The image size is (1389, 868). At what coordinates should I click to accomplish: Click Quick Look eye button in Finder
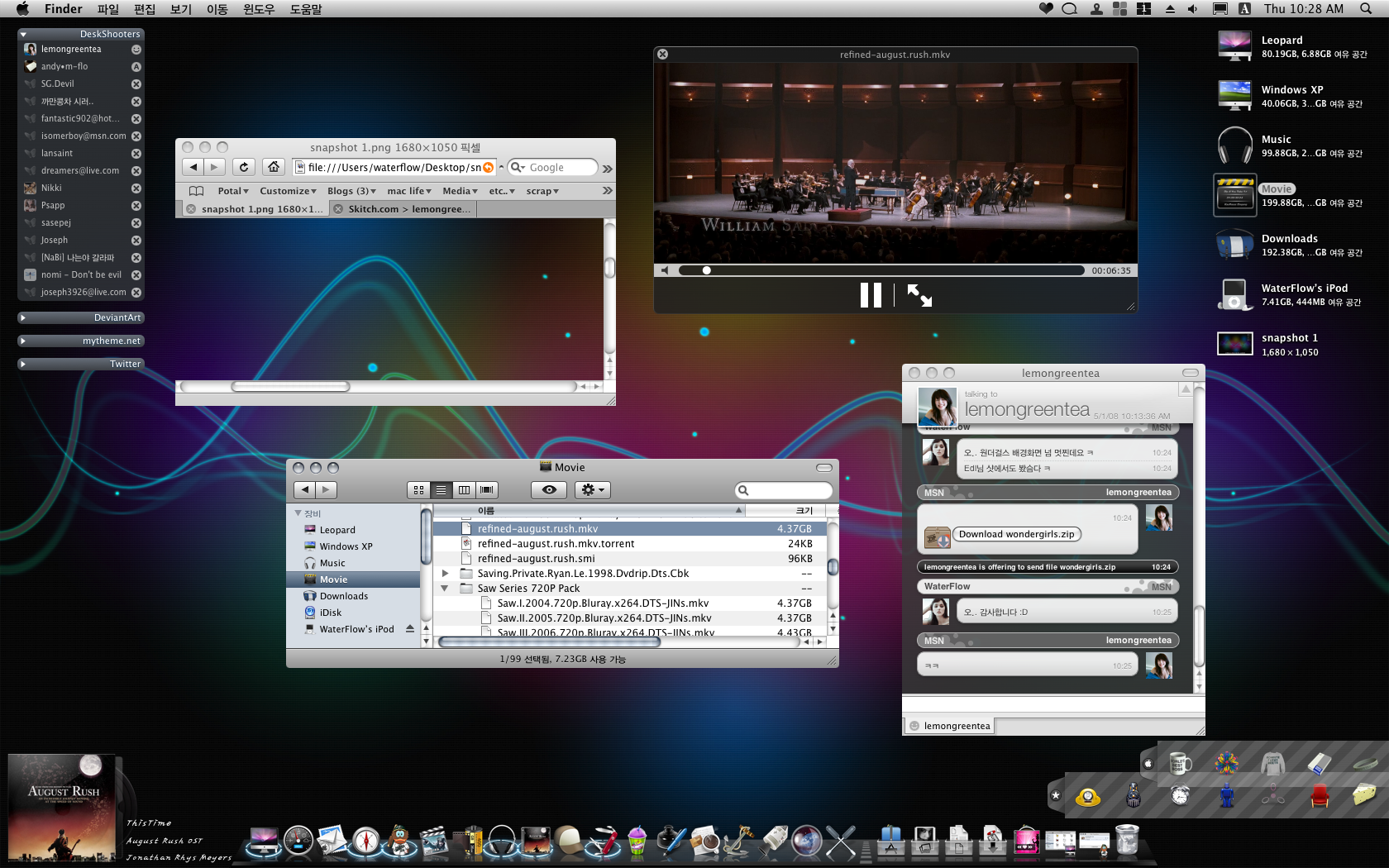[549, 490]
